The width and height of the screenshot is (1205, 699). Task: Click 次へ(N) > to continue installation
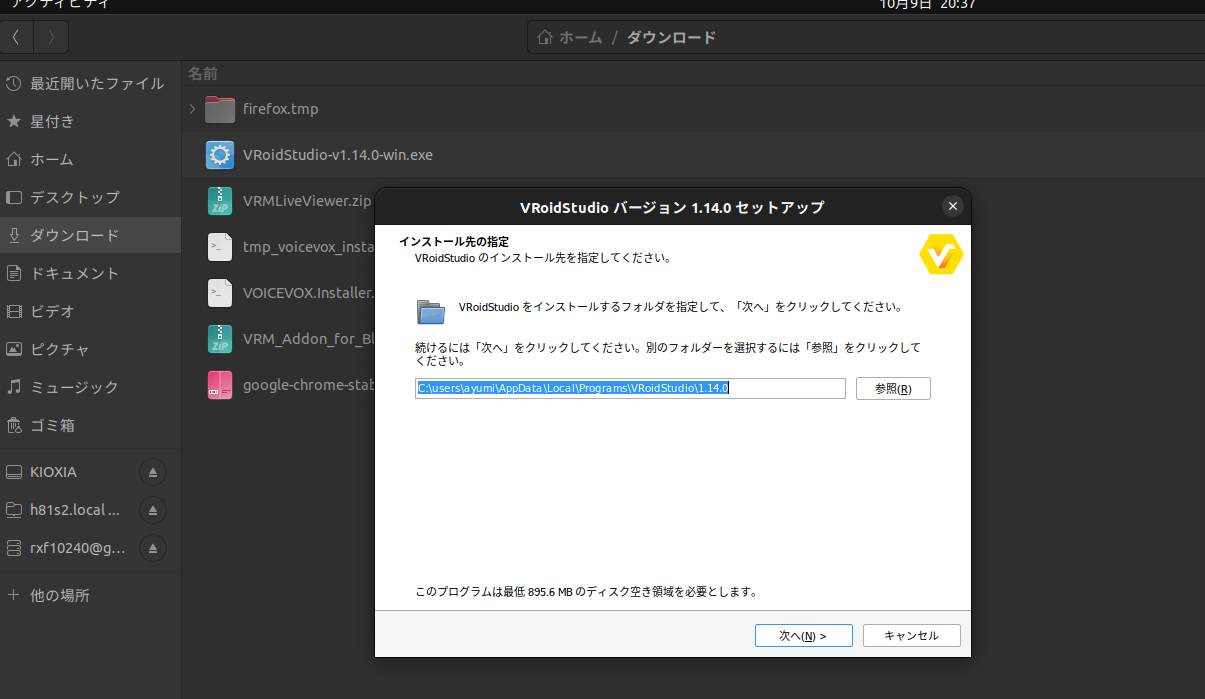804,635
